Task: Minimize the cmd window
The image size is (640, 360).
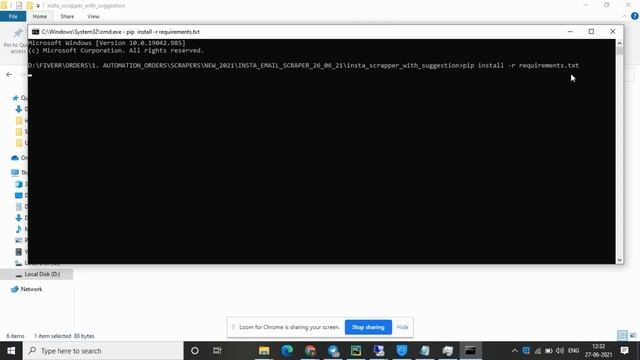Action: [x=570, y=31]
